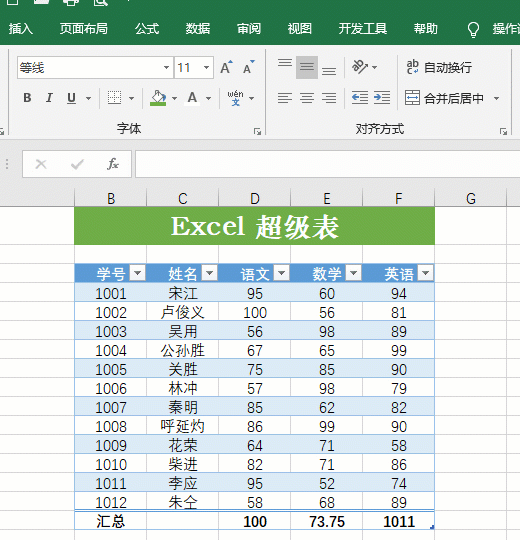Open 对齐方式 group dialog launcher
This screenshot has height=540, width=520.
[x=503, y=131]
